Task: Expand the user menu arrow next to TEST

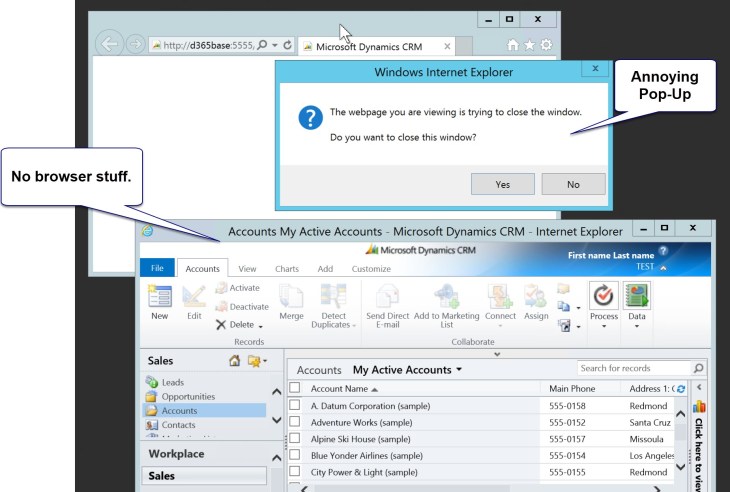Action: click(x=663, y=268)
